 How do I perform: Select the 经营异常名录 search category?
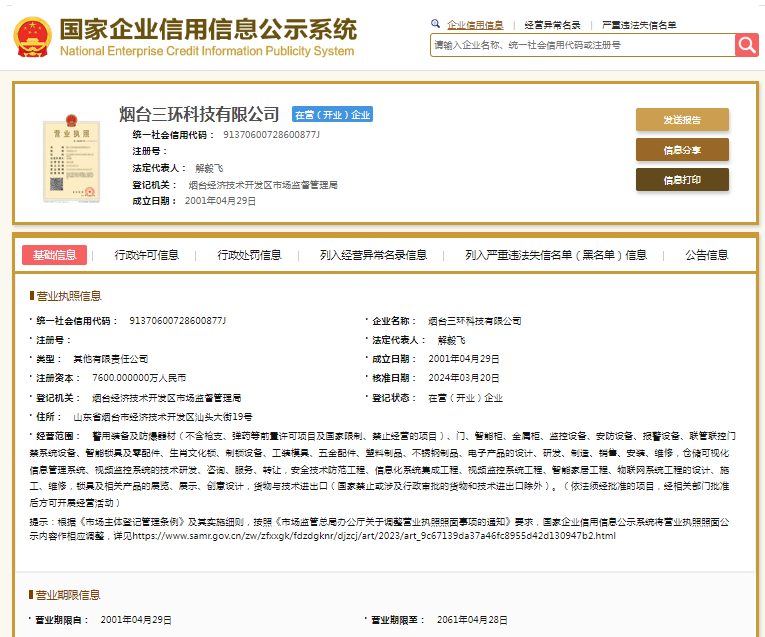click(x=552, y=25)
